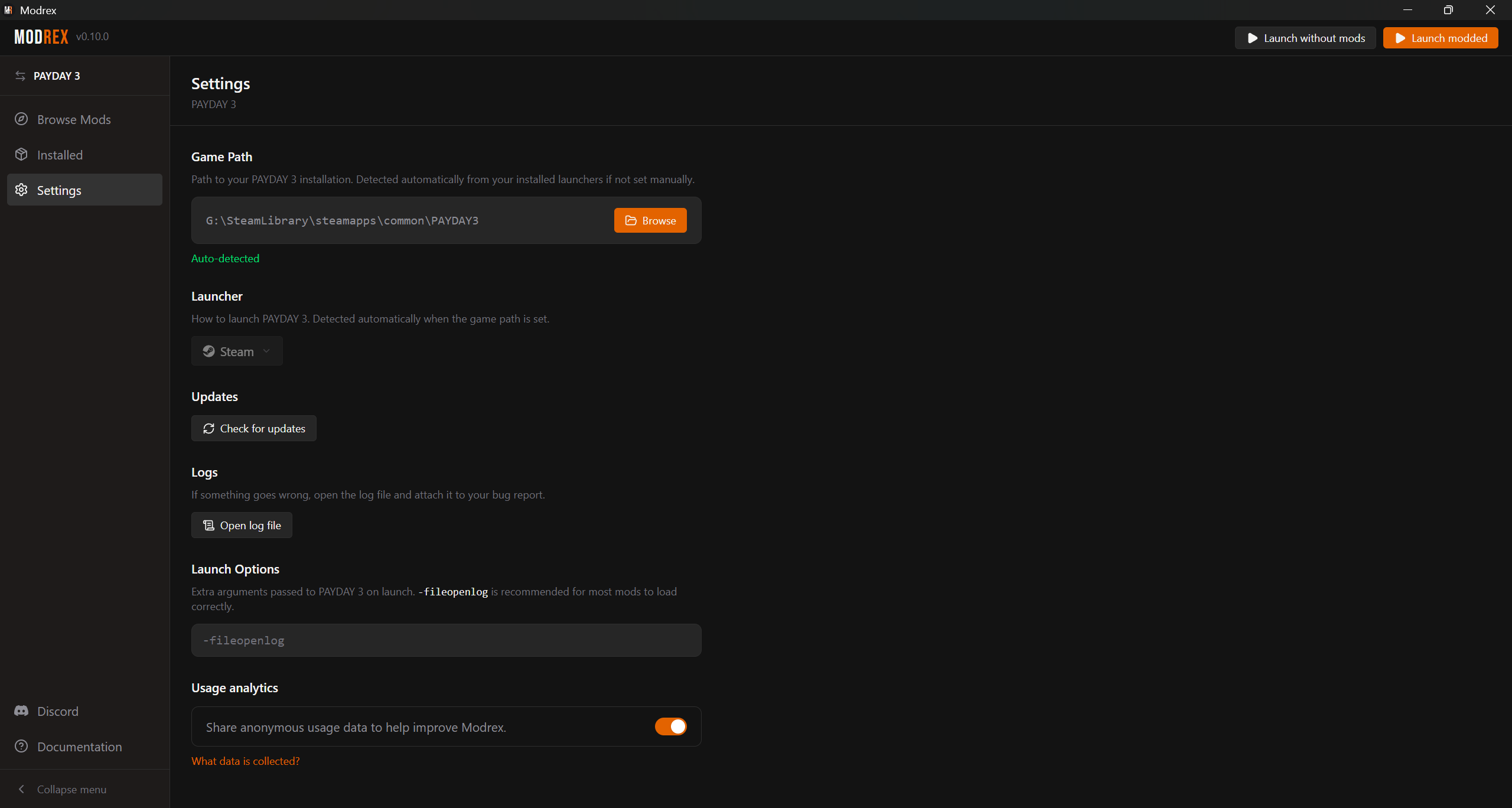This screenshot has width=1512, height=808.
Task: Check for updates
Action: tap(253, 428)
